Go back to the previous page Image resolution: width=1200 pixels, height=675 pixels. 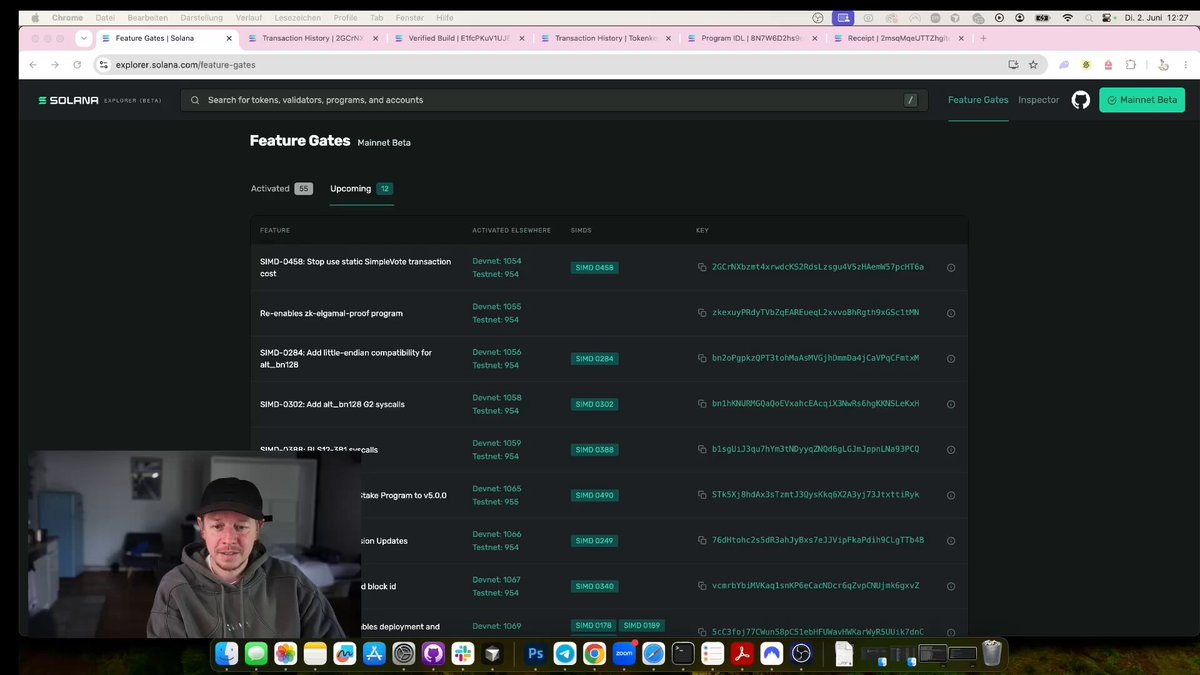click(32, 65)
